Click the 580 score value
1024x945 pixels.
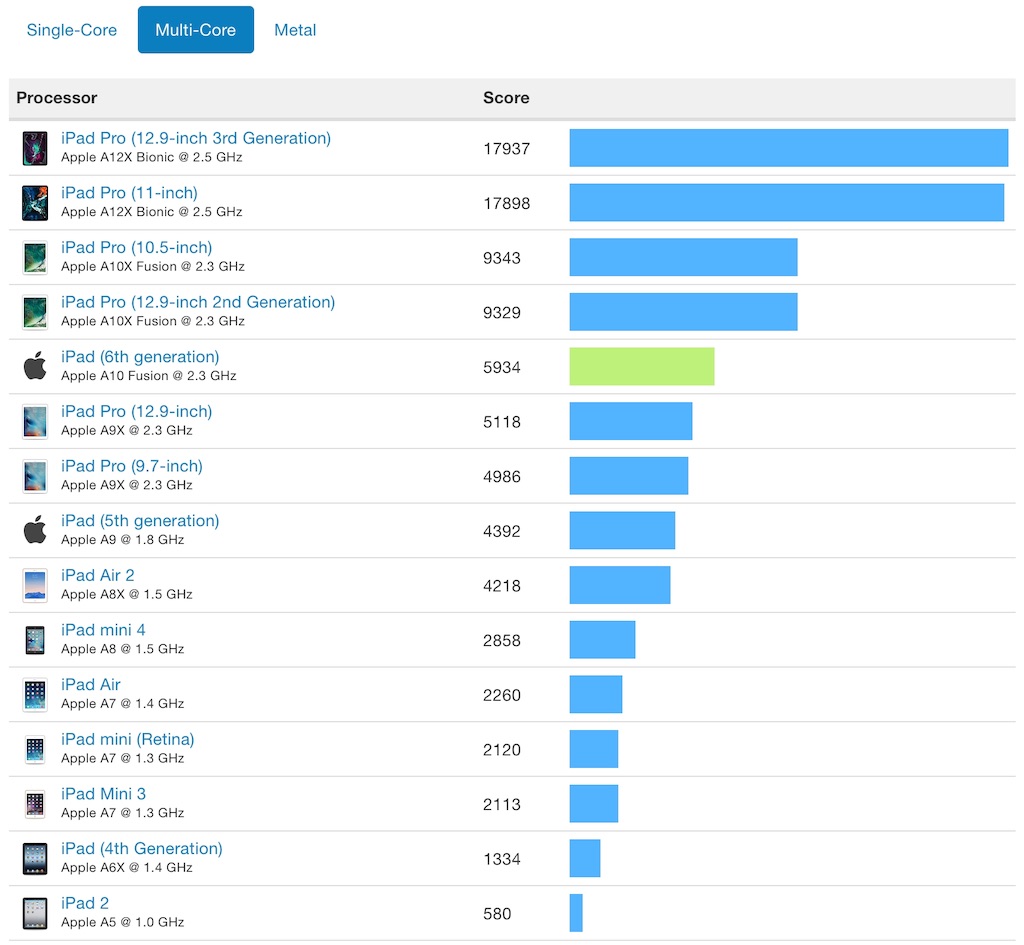click(x=498, y=914)
